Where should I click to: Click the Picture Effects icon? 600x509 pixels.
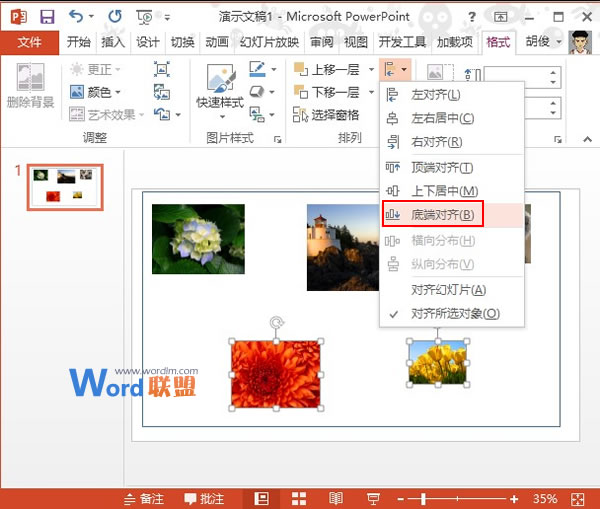257,92
